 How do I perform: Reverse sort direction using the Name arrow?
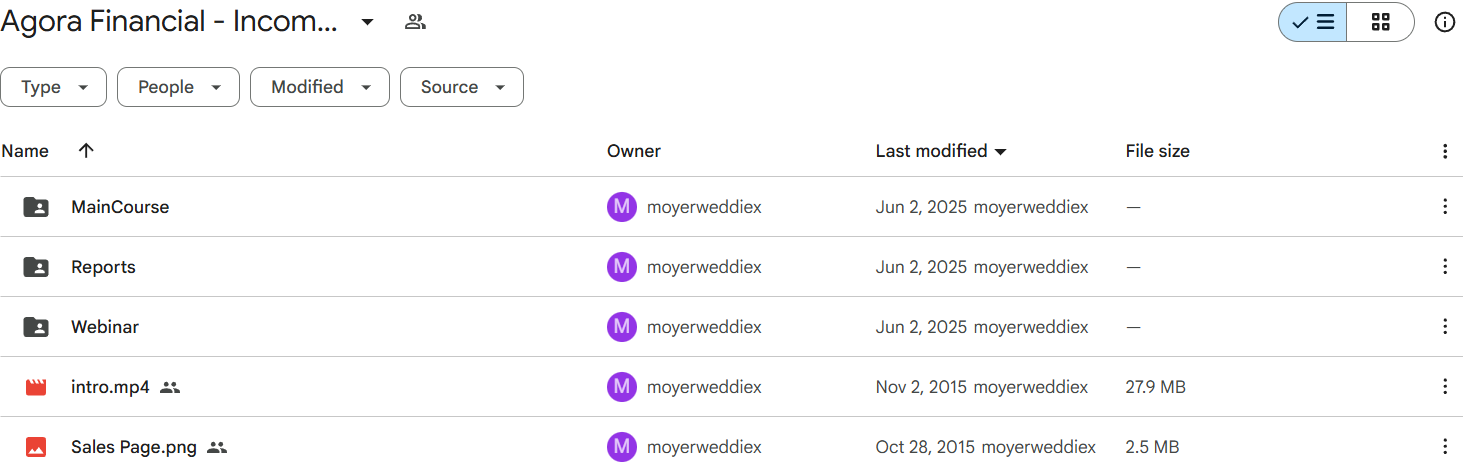tap(86, 151)
